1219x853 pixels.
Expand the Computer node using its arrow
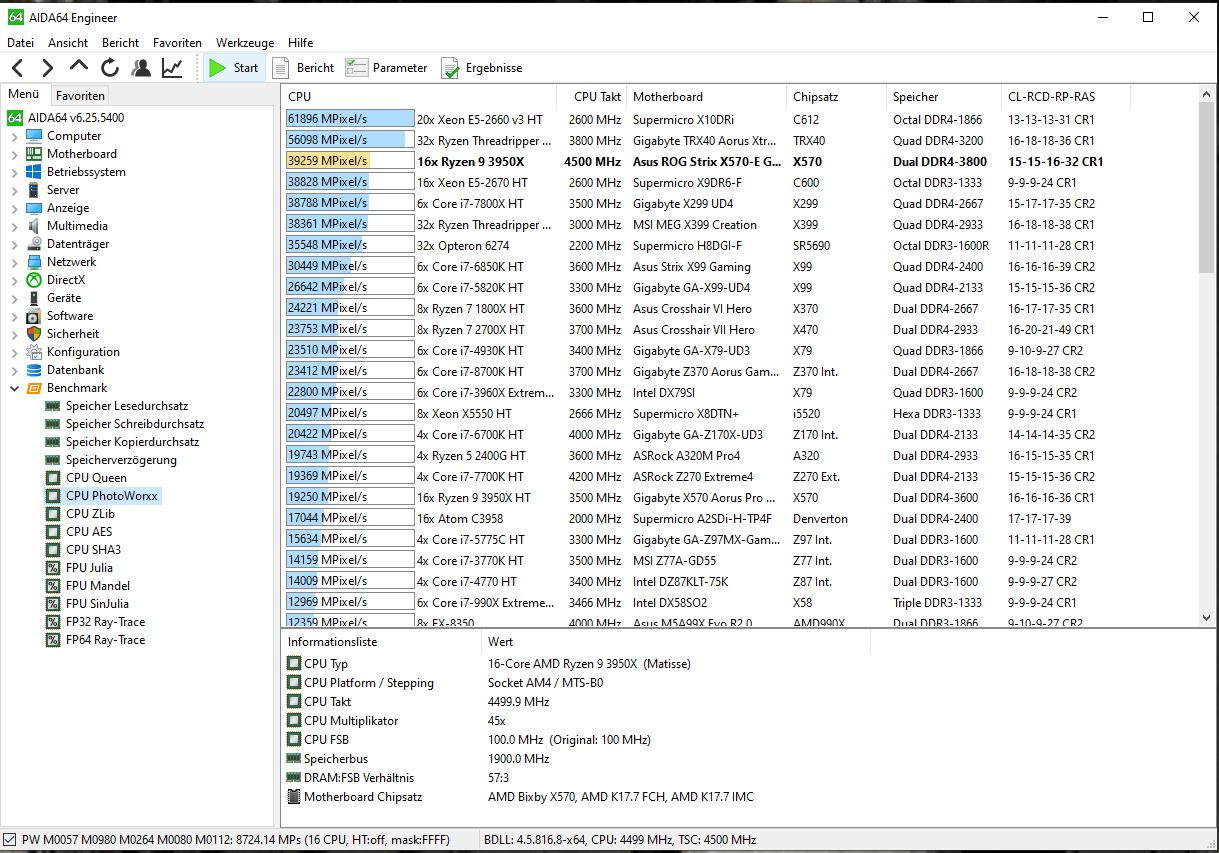click(14, 136)
